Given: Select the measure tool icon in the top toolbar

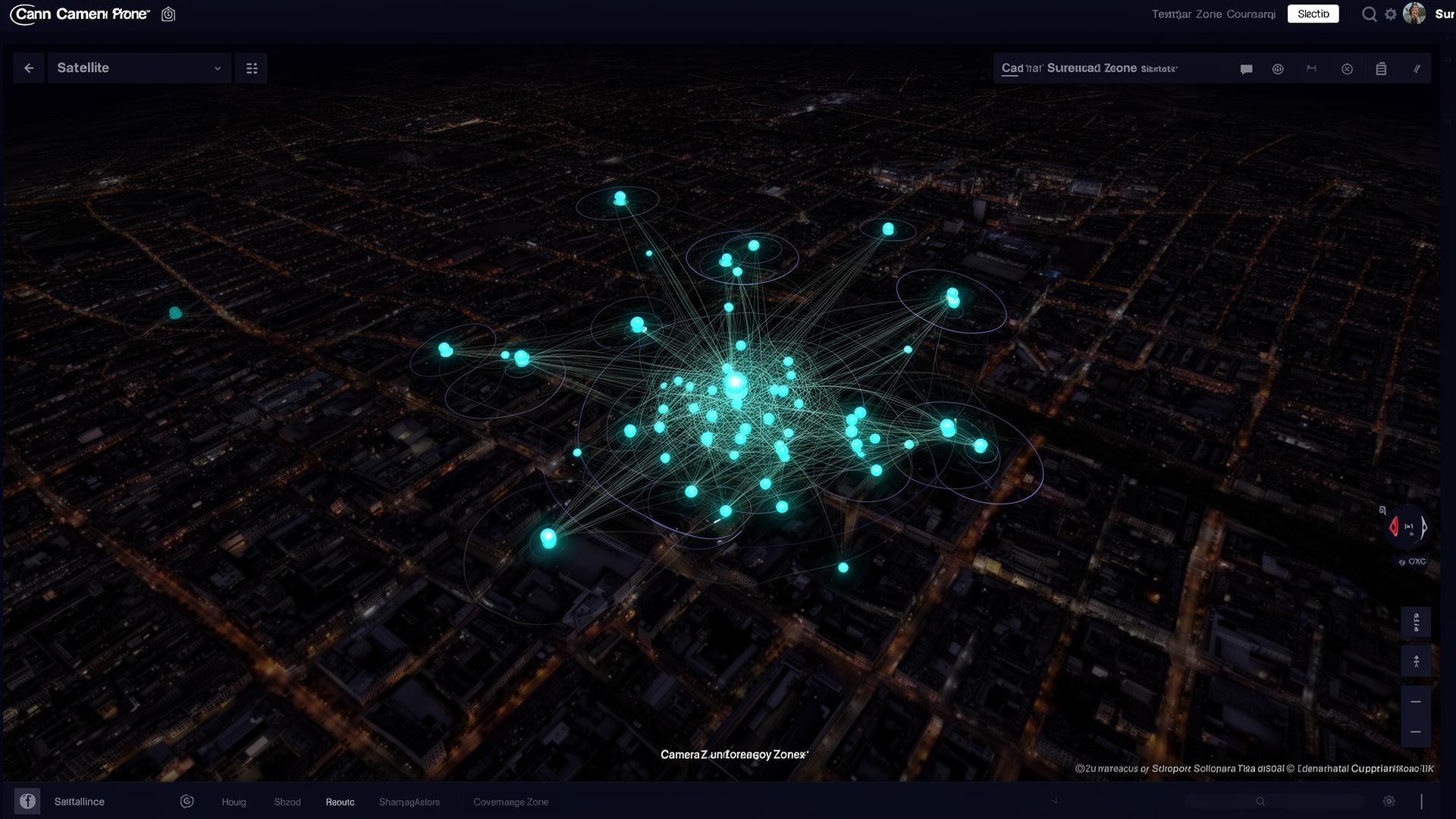Looking at the screenshot, I should tap(1312, 68).
